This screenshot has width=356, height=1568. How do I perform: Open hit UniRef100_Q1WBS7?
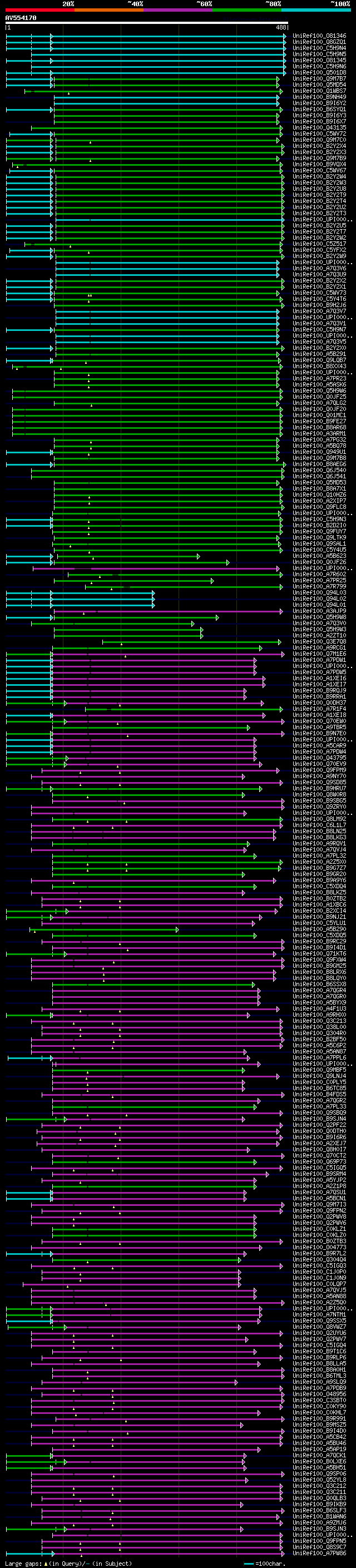(319, 91)
